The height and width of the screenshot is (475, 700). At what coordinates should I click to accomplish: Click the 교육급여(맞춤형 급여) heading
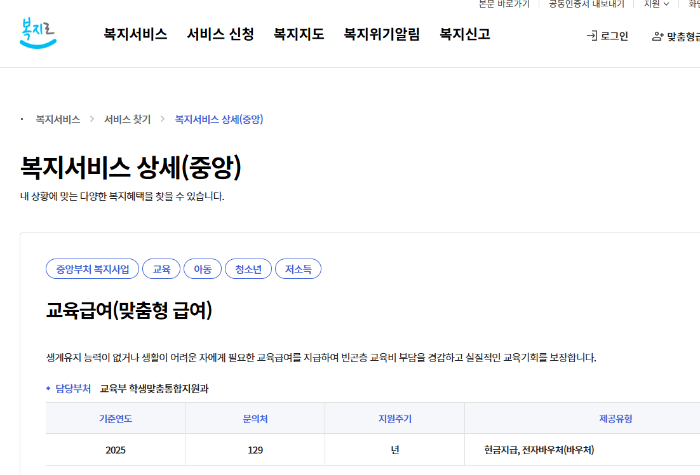[129, 311]
